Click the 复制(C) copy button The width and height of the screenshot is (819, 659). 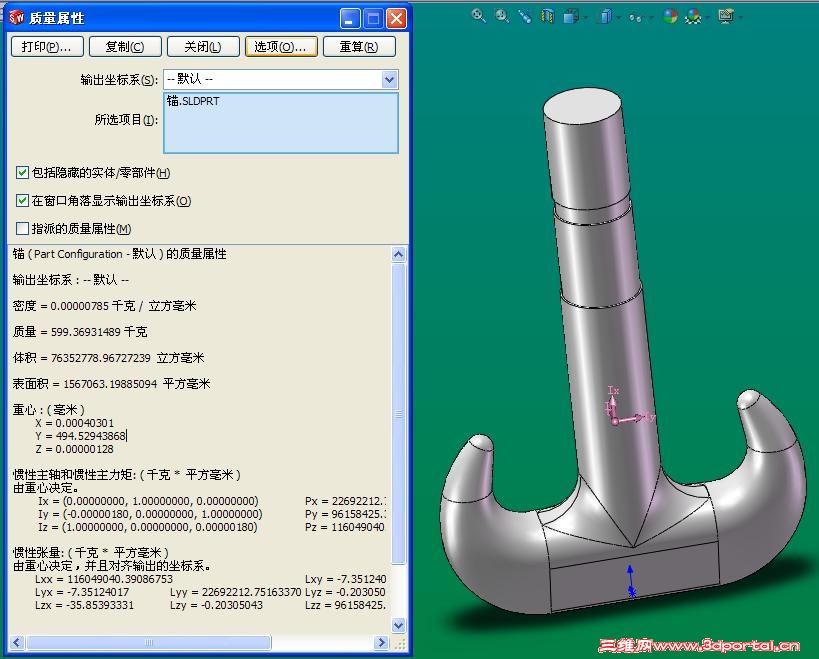pos(125,46)
